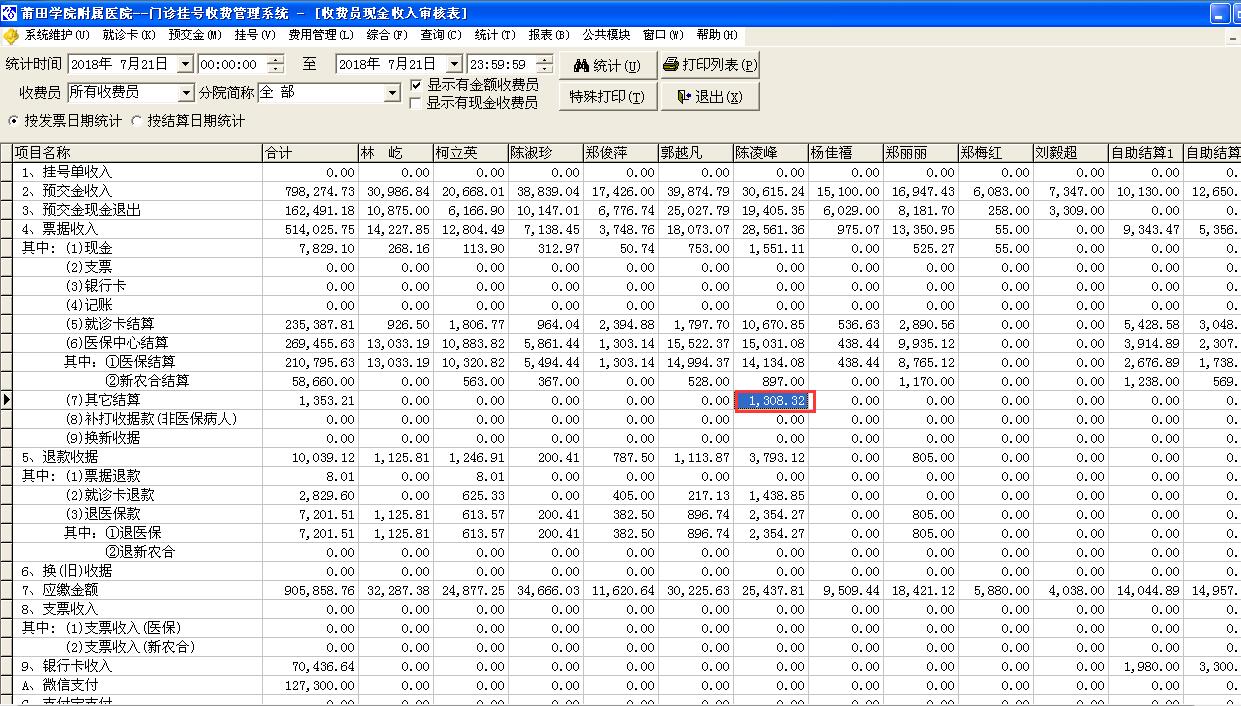Click the 郭越凡 column header

(x=695, y=153)
